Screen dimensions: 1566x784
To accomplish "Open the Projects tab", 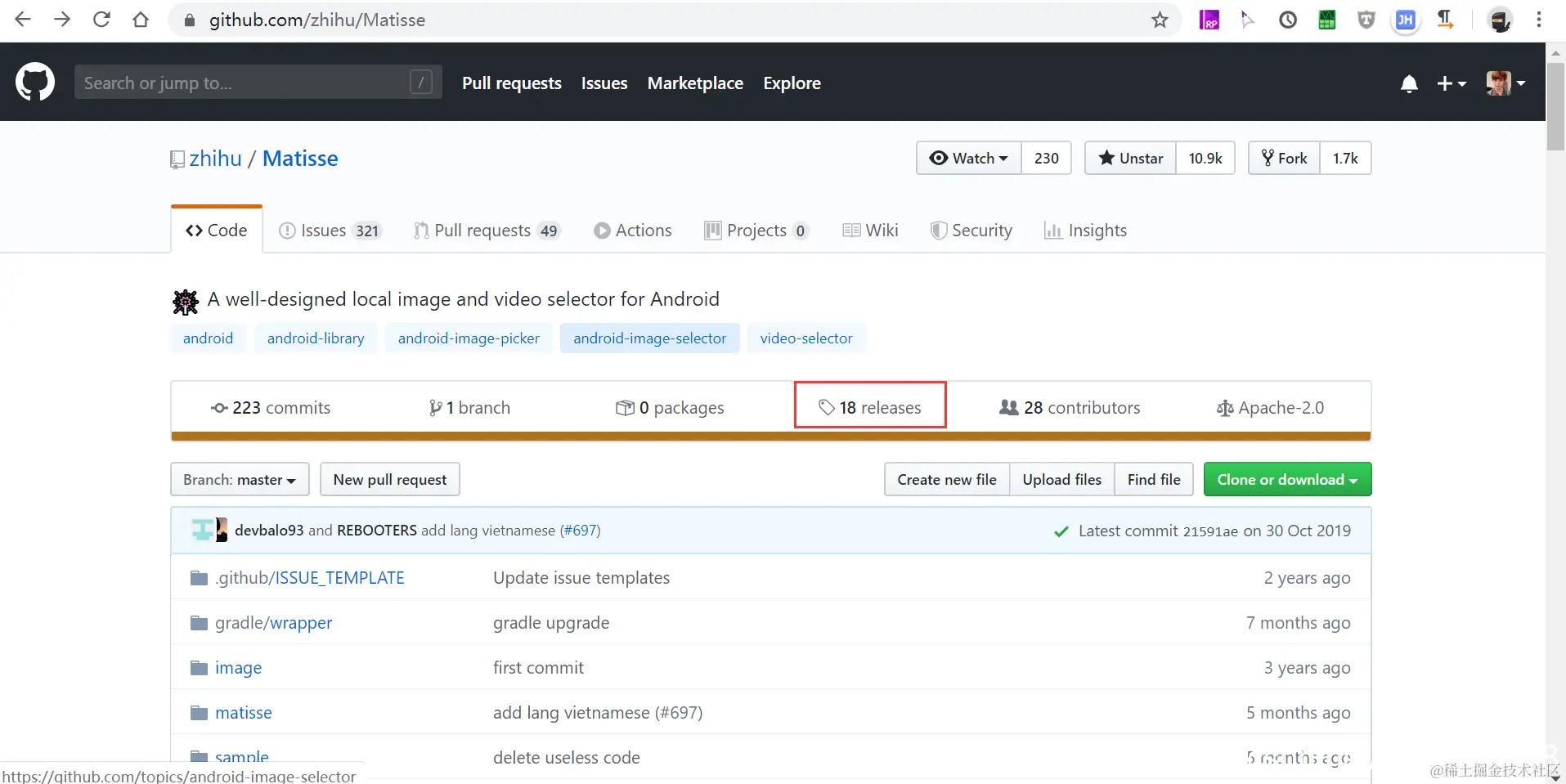I will (x=756, y=231).
